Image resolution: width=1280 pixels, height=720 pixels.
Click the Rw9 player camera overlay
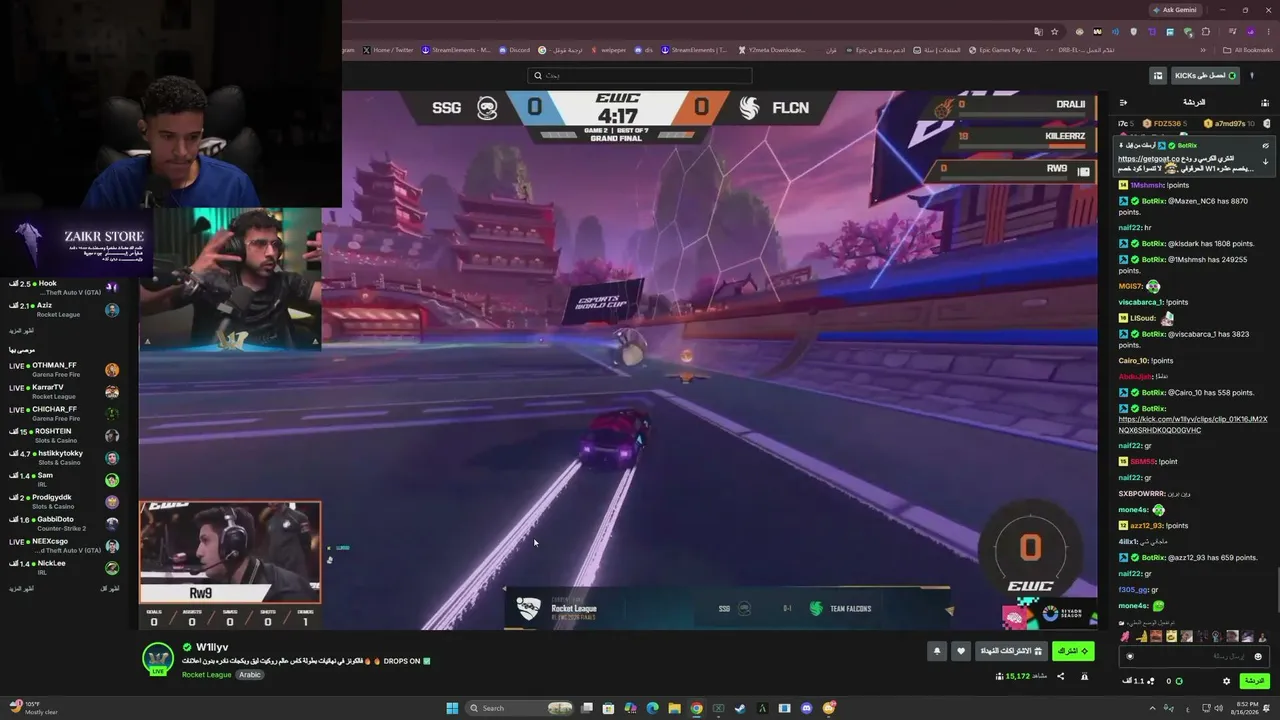(x=230, y=553)
